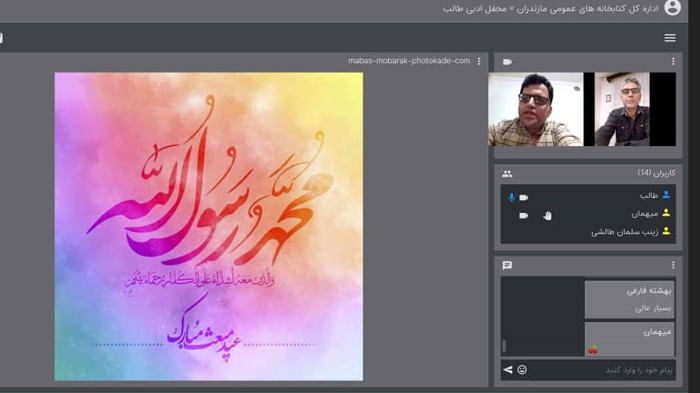Open the video panel three-dot options
Screen dimensions: 700x393
coord(673,61)
